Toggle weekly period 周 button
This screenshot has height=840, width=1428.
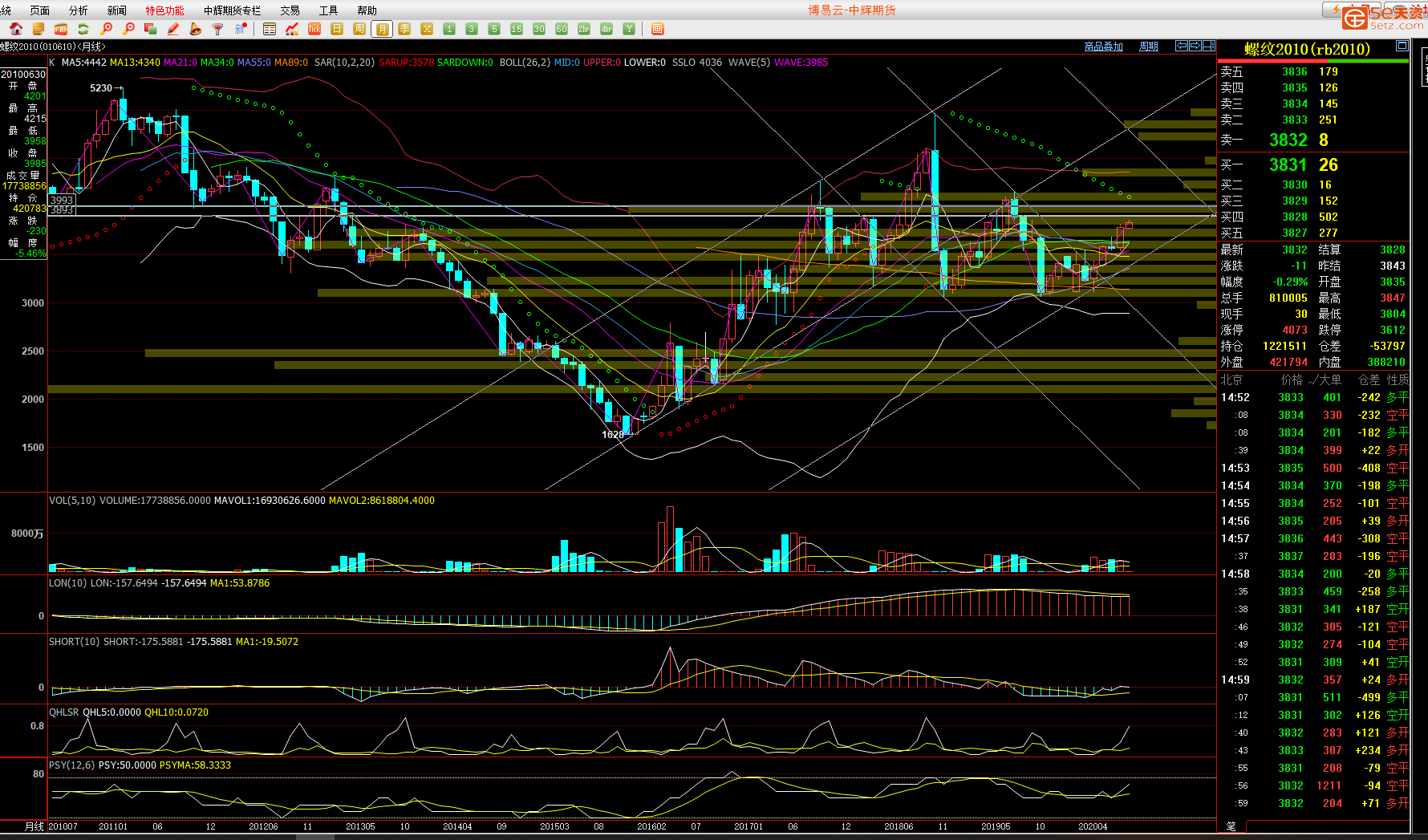(359, 29)
